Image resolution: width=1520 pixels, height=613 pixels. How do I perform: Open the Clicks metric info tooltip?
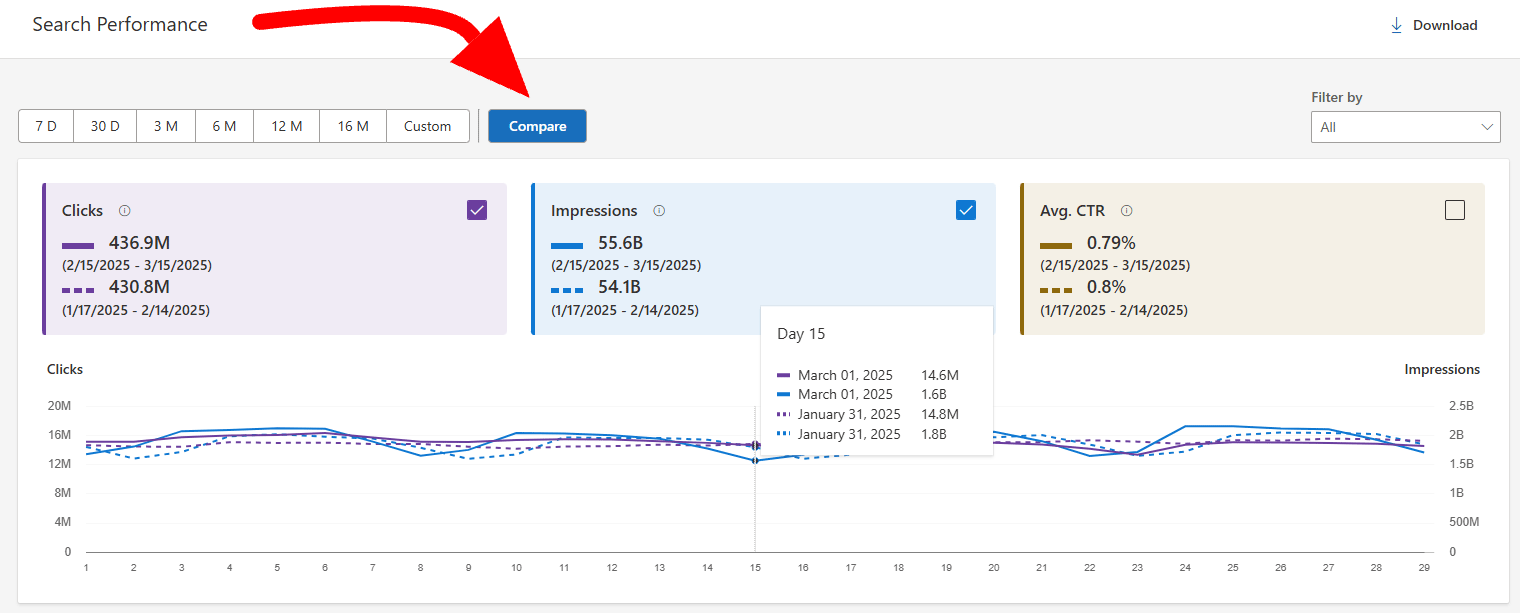pyautogui.click(x=124, y=210)
